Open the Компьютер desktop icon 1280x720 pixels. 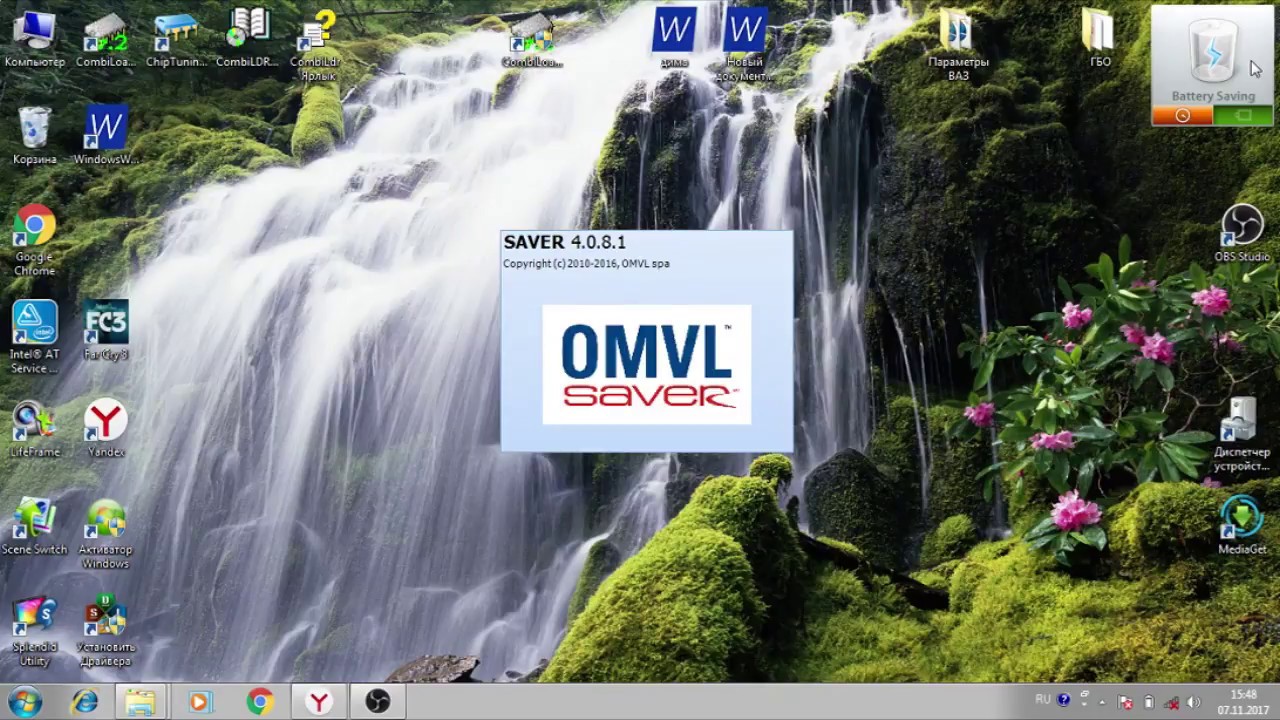point(34,39)
